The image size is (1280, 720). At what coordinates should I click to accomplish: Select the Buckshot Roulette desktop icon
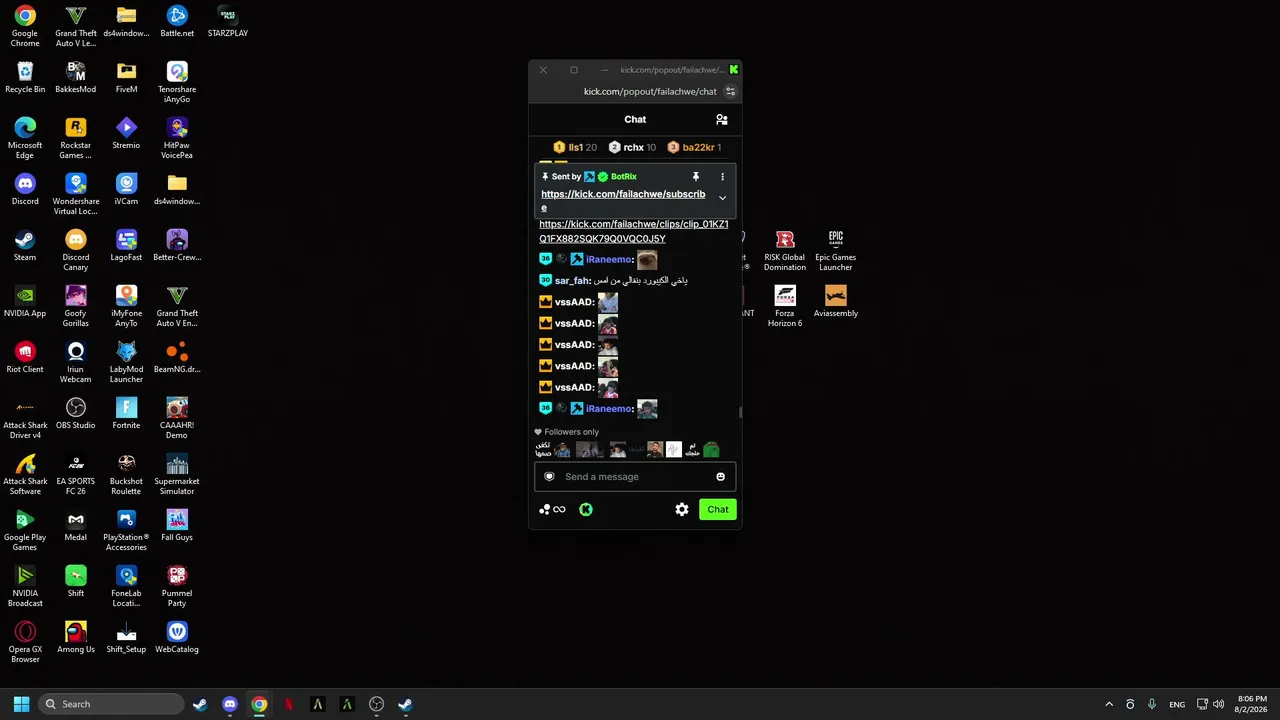(x=126, y=475)
